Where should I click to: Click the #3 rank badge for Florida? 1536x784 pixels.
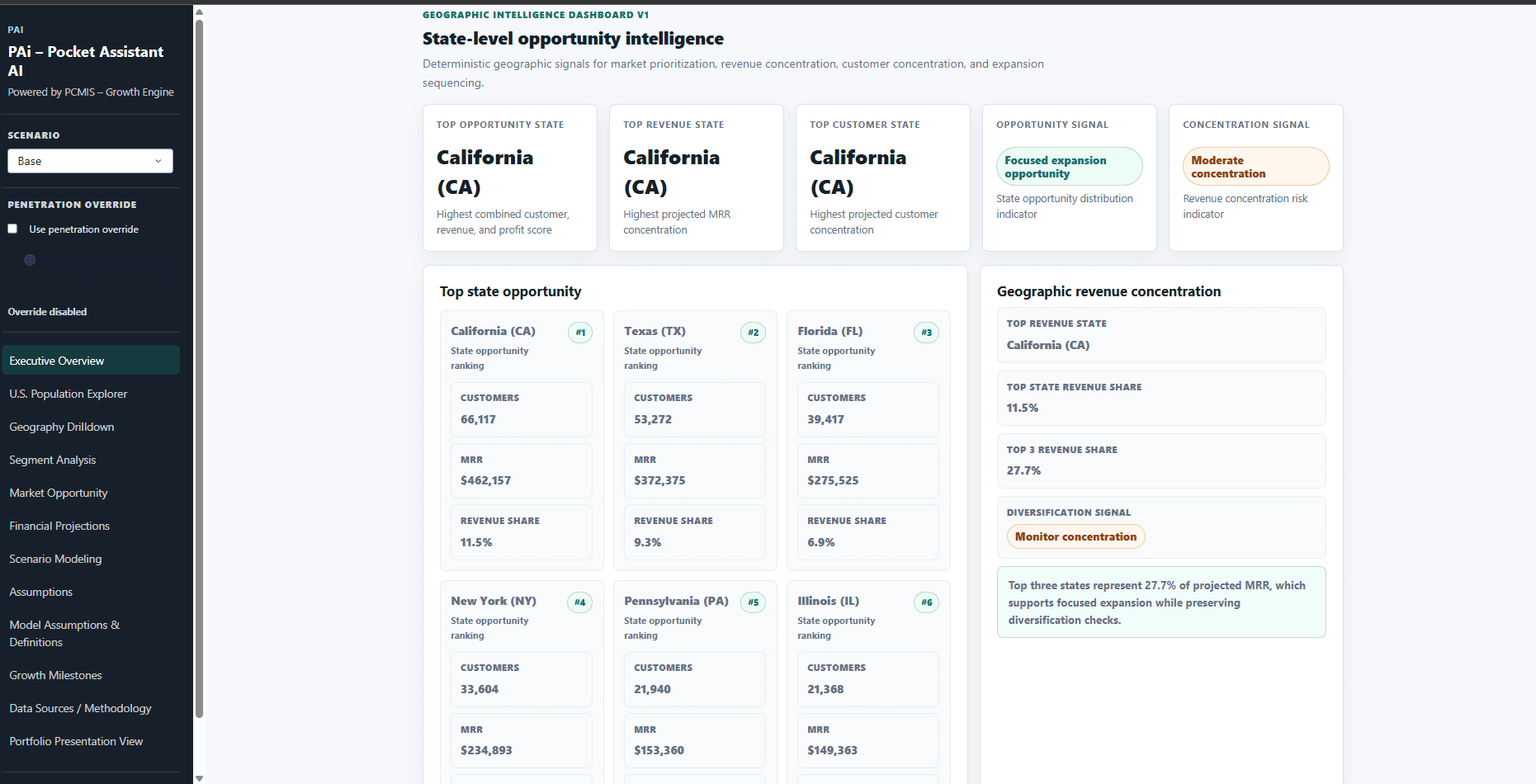927,333
